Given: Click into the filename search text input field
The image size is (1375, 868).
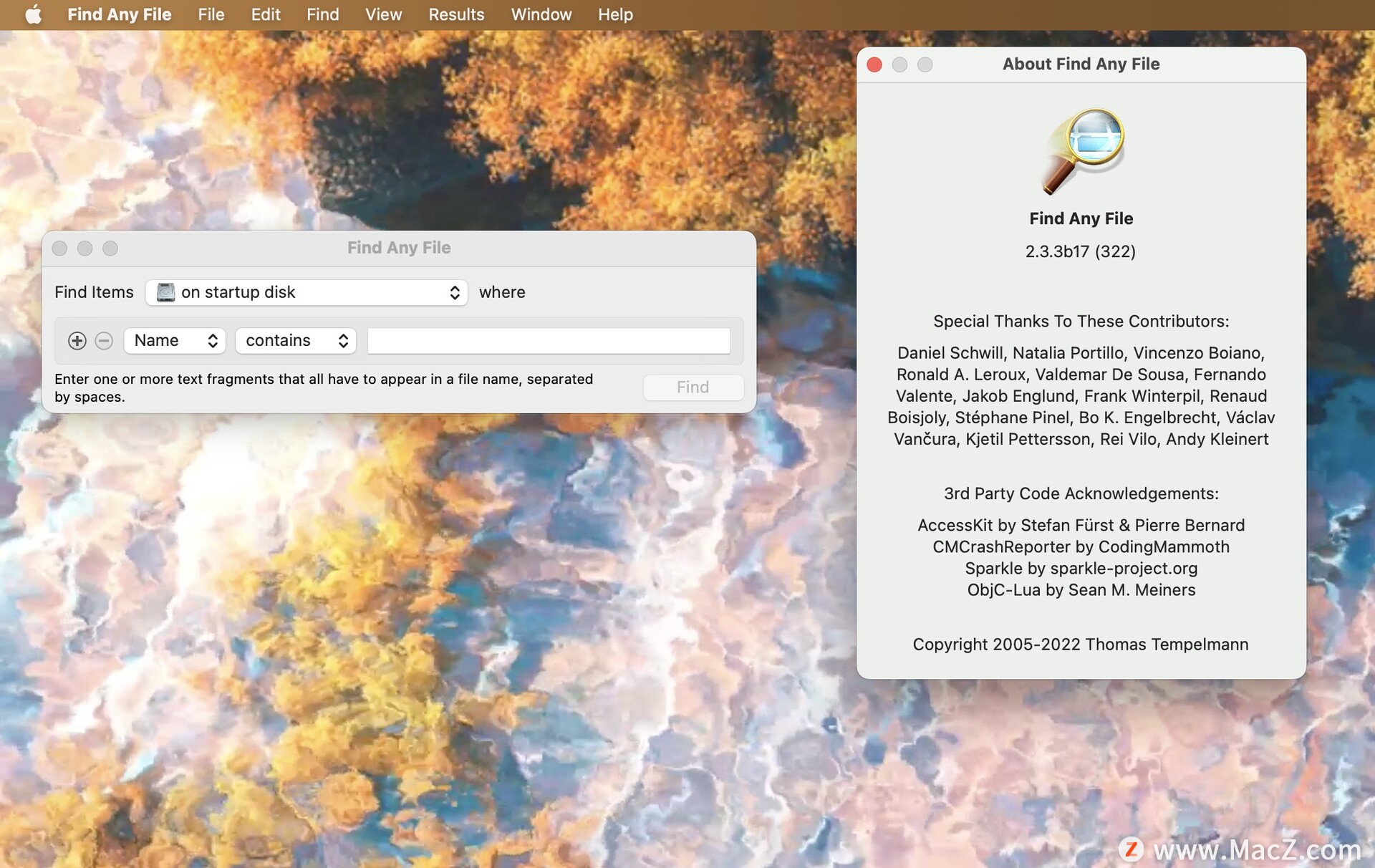Looking at the screenshot, I should click(x=549, y=340).
